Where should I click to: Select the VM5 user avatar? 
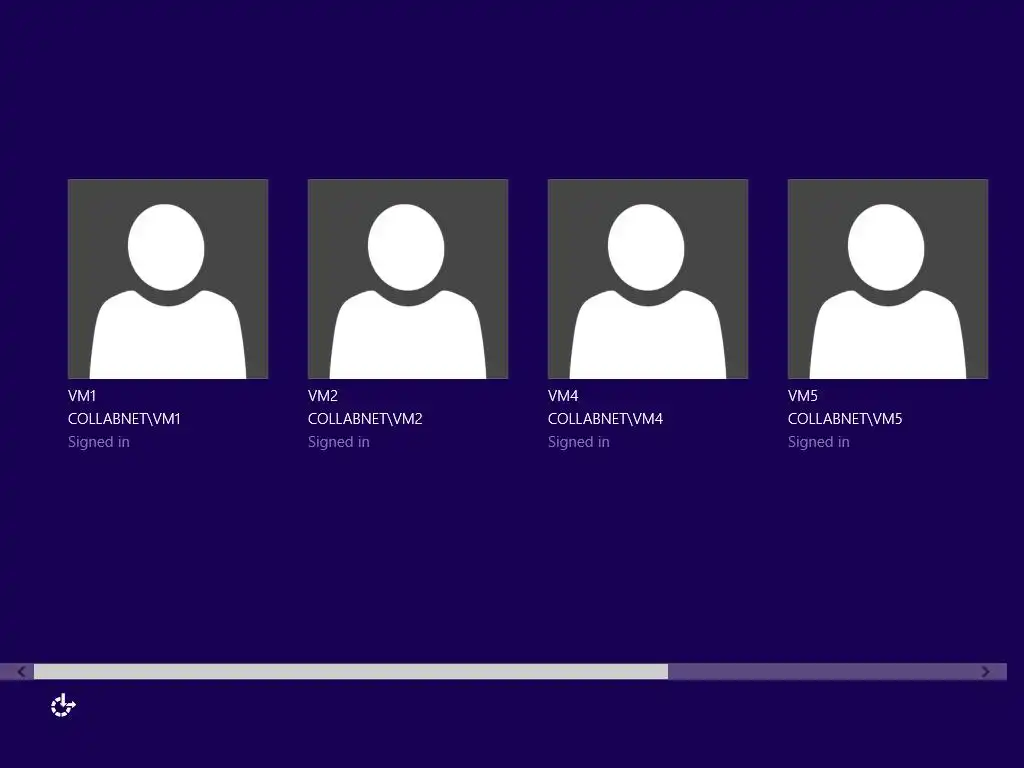click(x=888, y=279)
